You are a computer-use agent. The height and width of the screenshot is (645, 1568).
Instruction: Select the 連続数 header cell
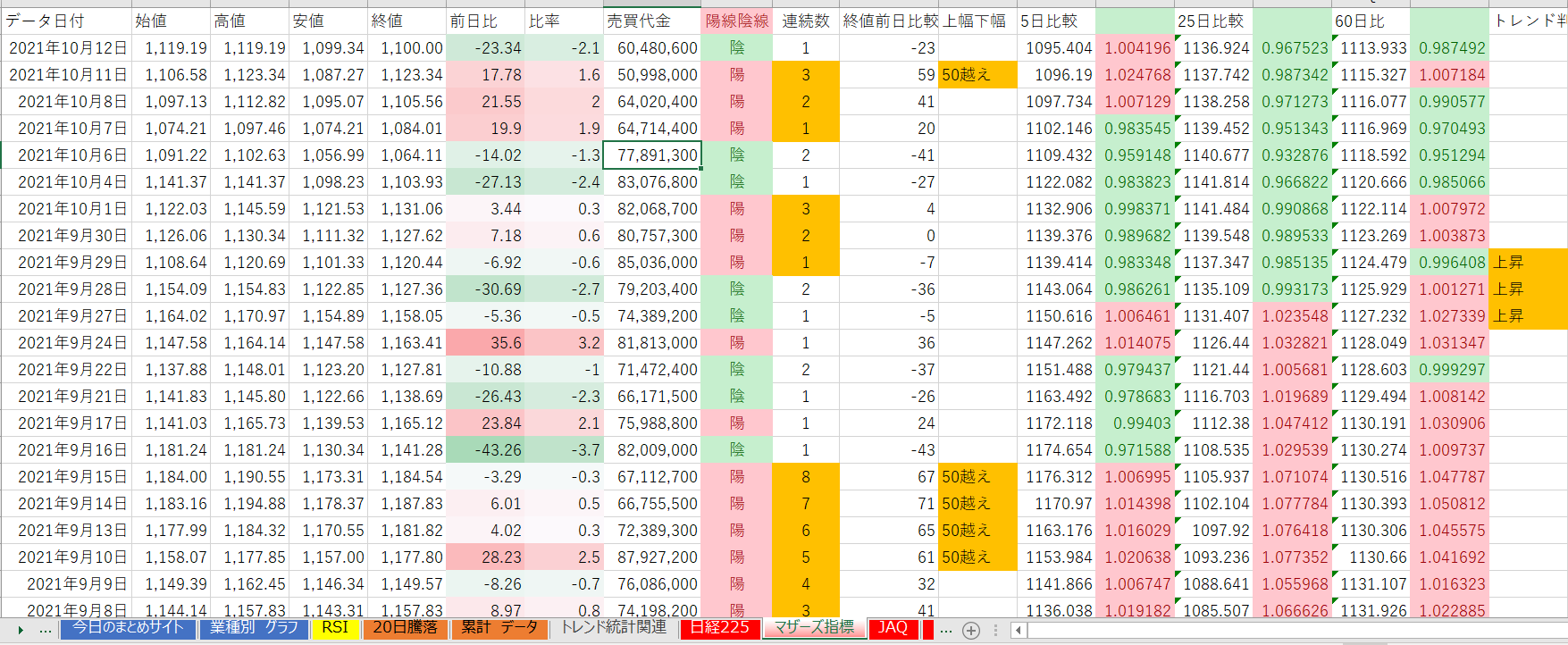pos(806,21)
